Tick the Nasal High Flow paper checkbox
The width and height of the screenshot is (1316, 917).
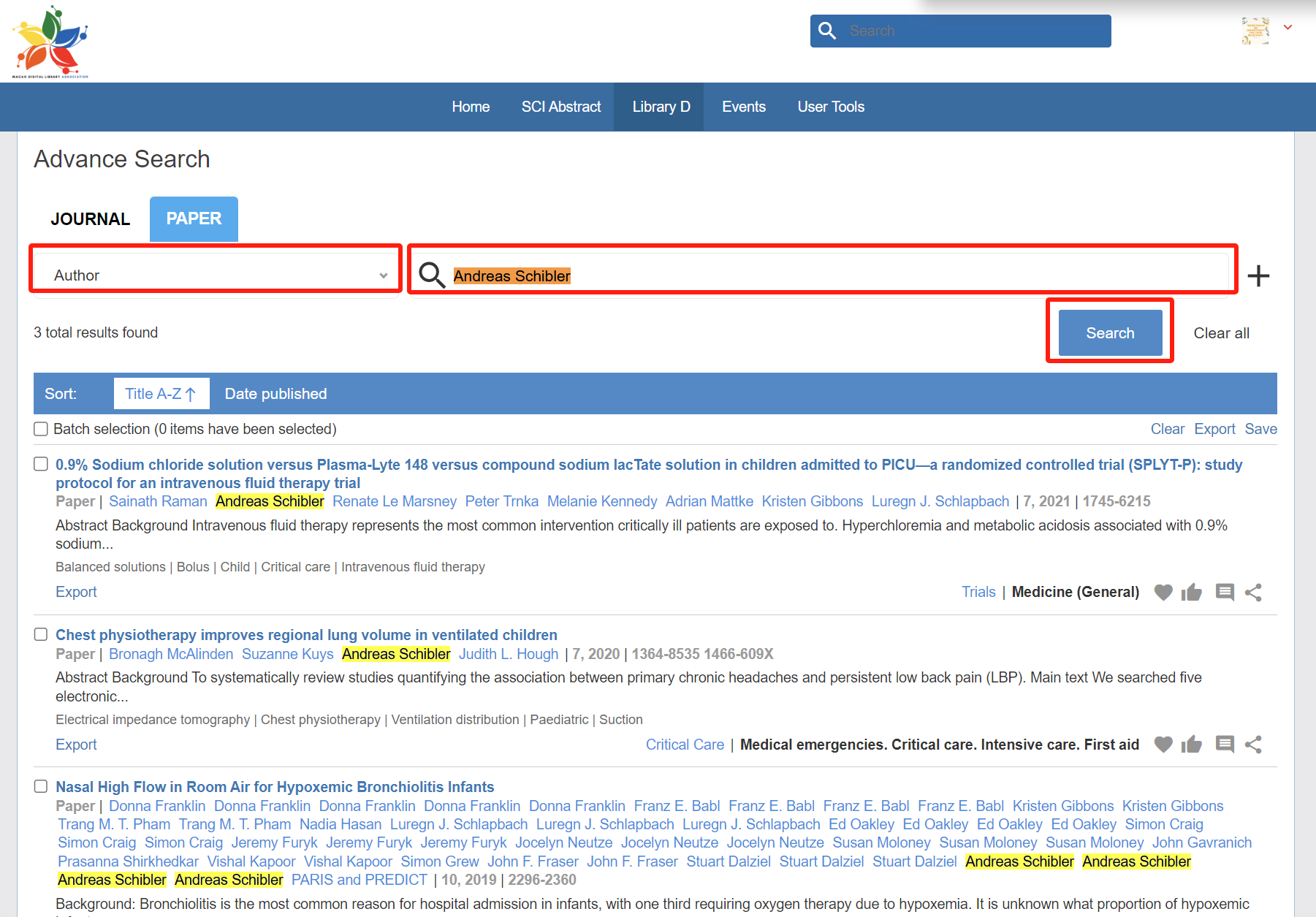point(41,786)
